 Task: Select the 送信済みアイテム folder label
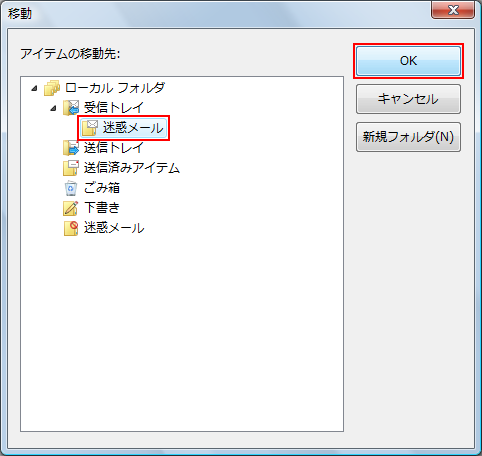(x=132, y=168)
